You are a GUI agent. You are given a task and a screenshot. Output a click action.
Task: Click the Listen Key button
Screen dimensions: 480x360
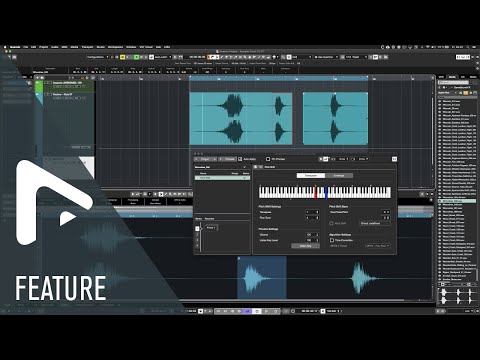click(x=305, y=246)
